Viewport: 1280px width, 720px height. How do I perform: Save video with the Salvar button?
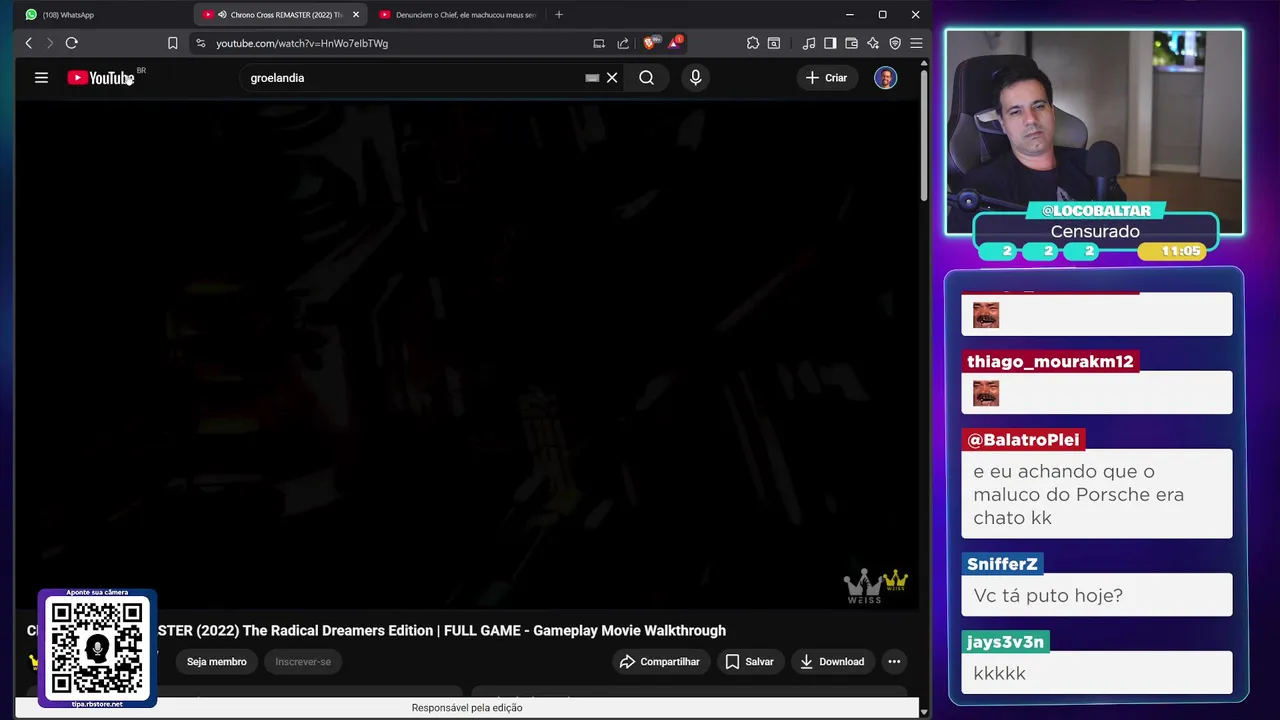tap(750, 662)
